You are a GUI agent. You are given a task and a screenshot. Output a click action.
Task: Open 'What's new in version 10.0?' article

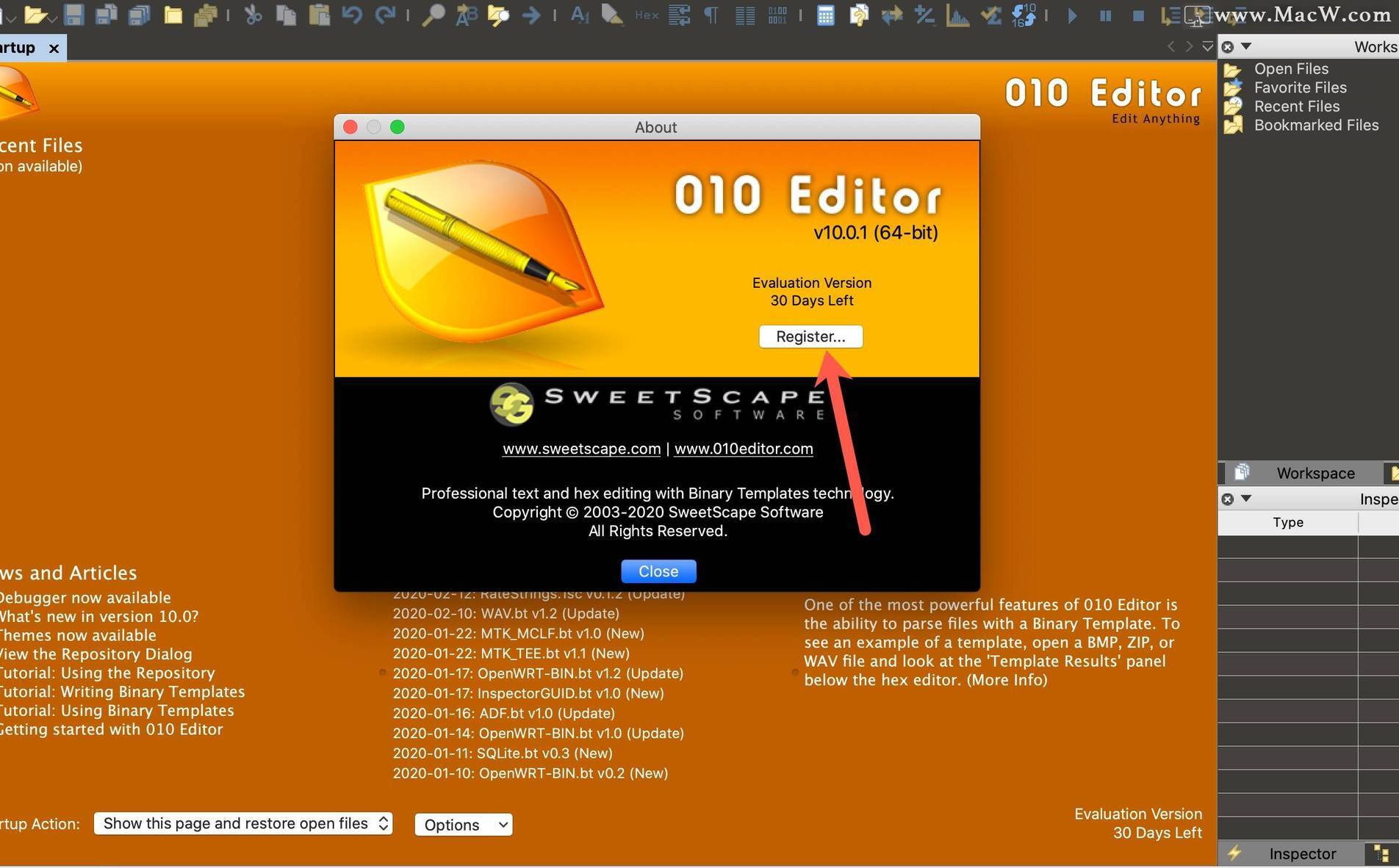pyautogui.click(x=99, y=616)
